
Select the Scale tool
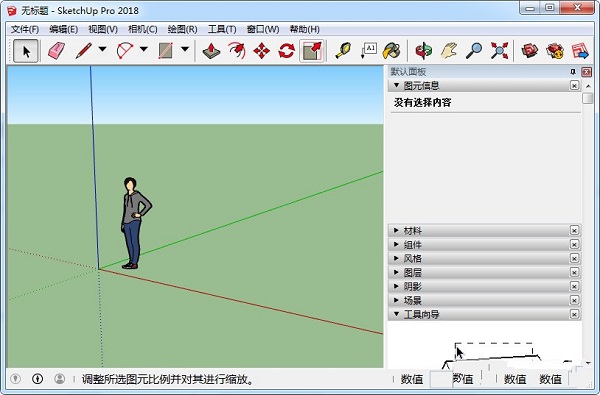click(x=312, y=51)
